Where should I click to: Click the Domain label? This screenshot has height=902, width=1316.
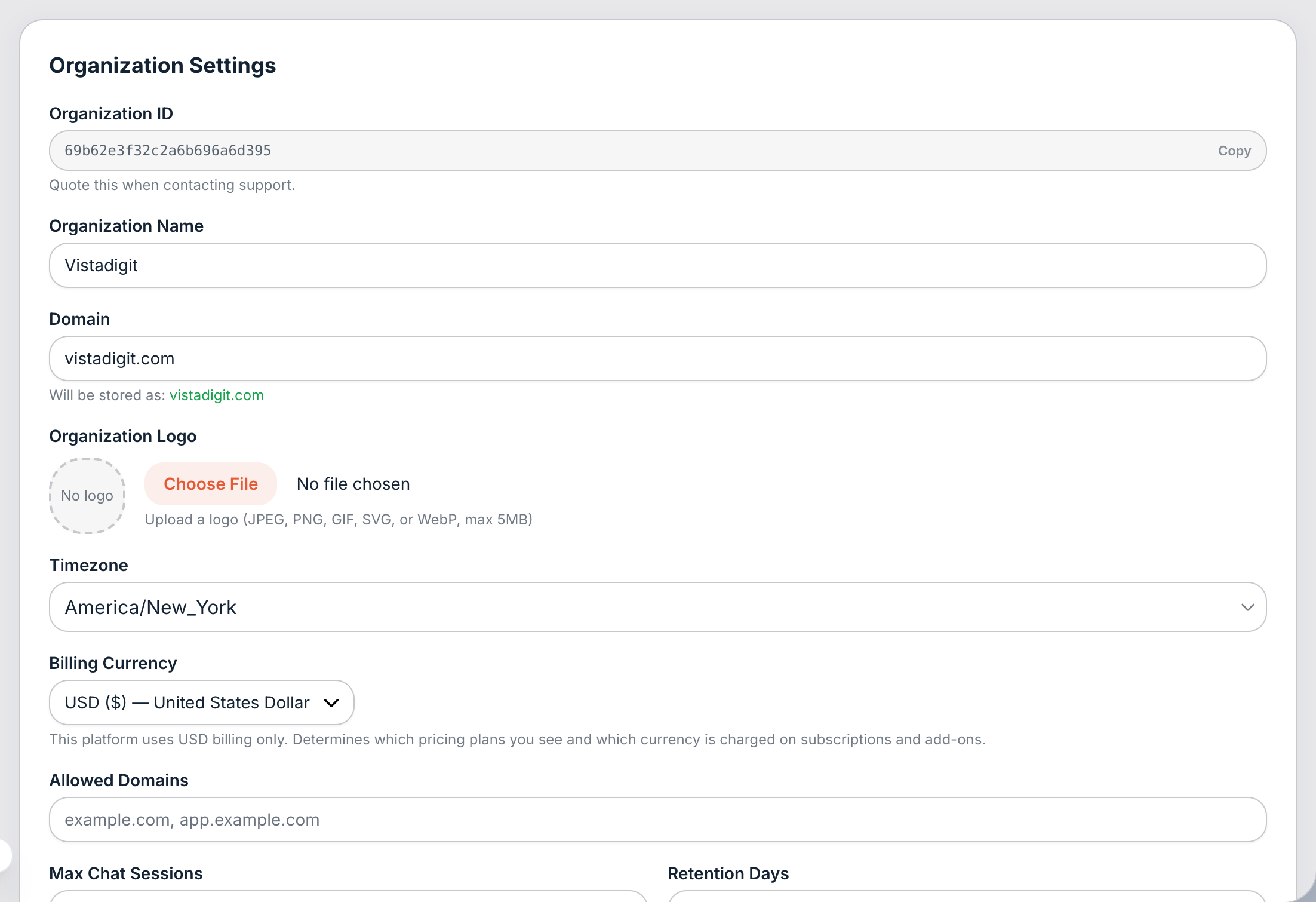pyautogui.click(x=79, y=319)
